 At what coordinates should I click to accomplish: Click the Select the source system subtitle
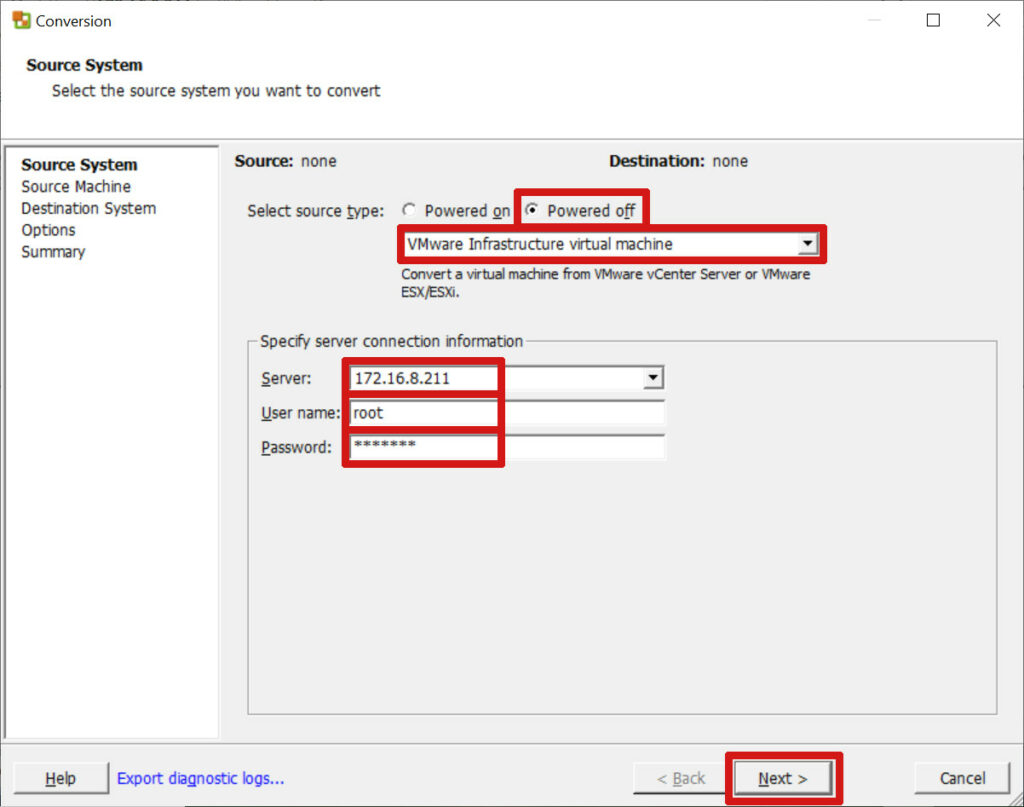216,91
